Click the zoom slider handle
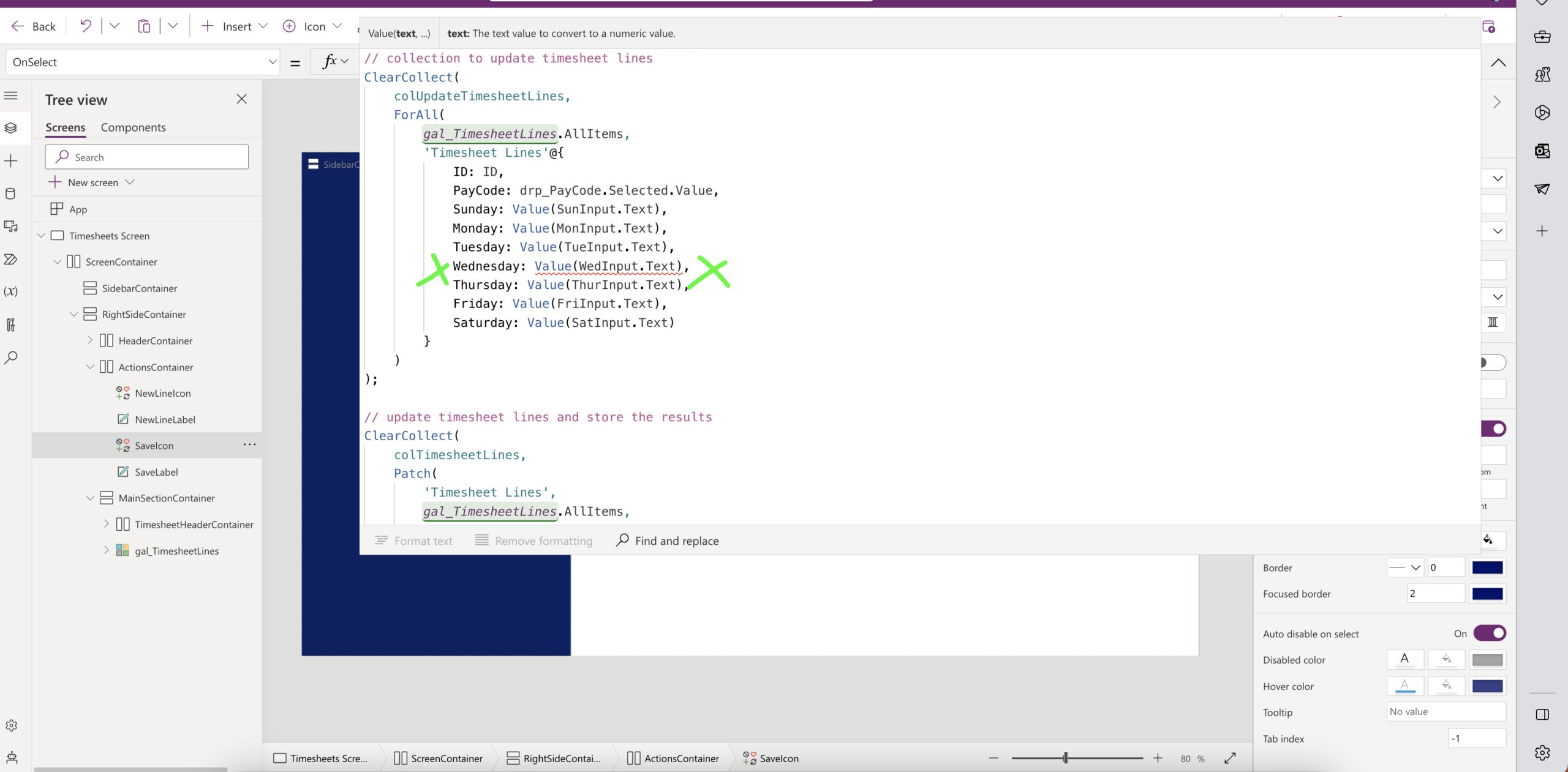The image size is (1568, 772). [1066, 758]
